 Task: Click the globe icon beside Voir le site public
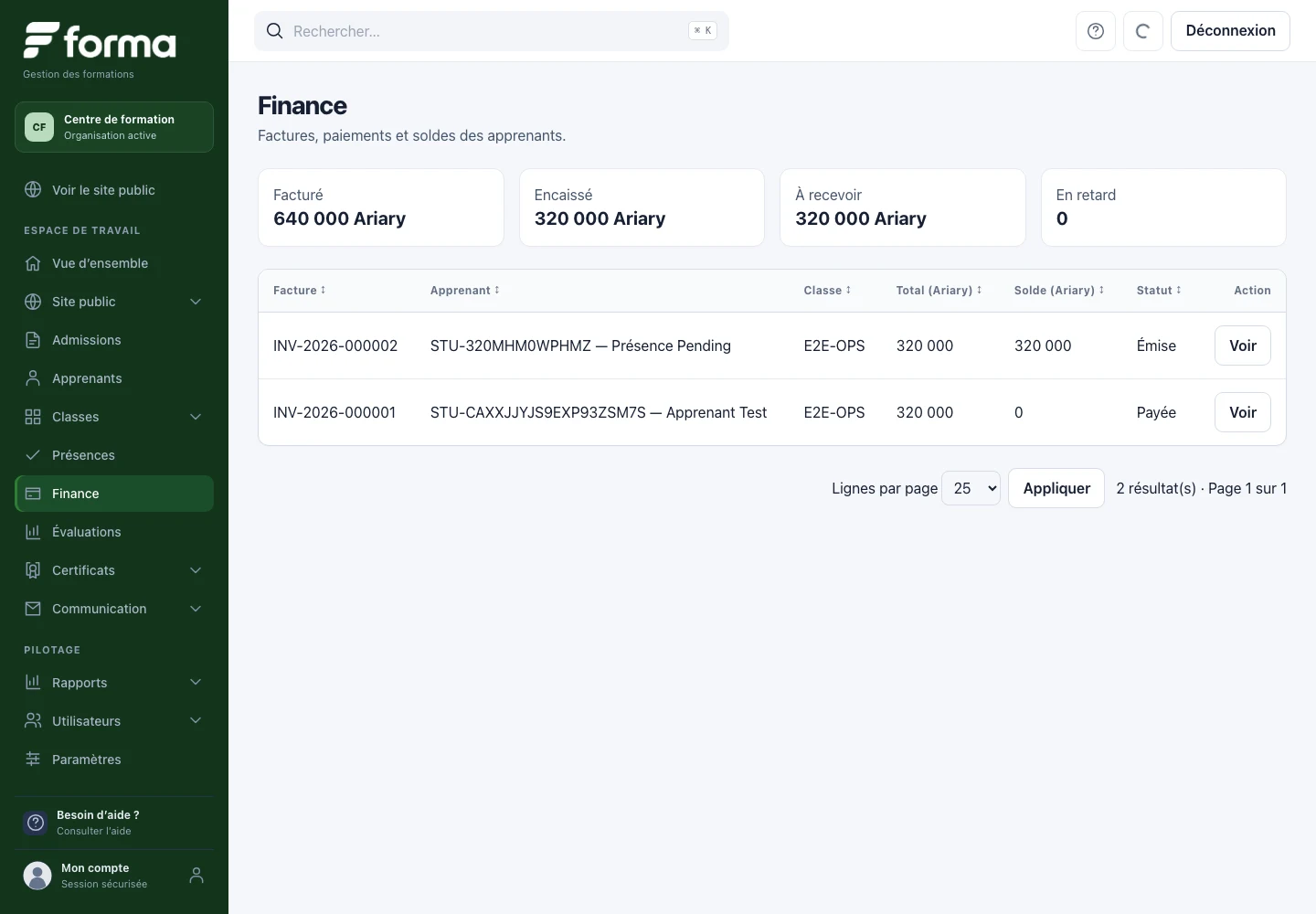[x=33, y=190]
